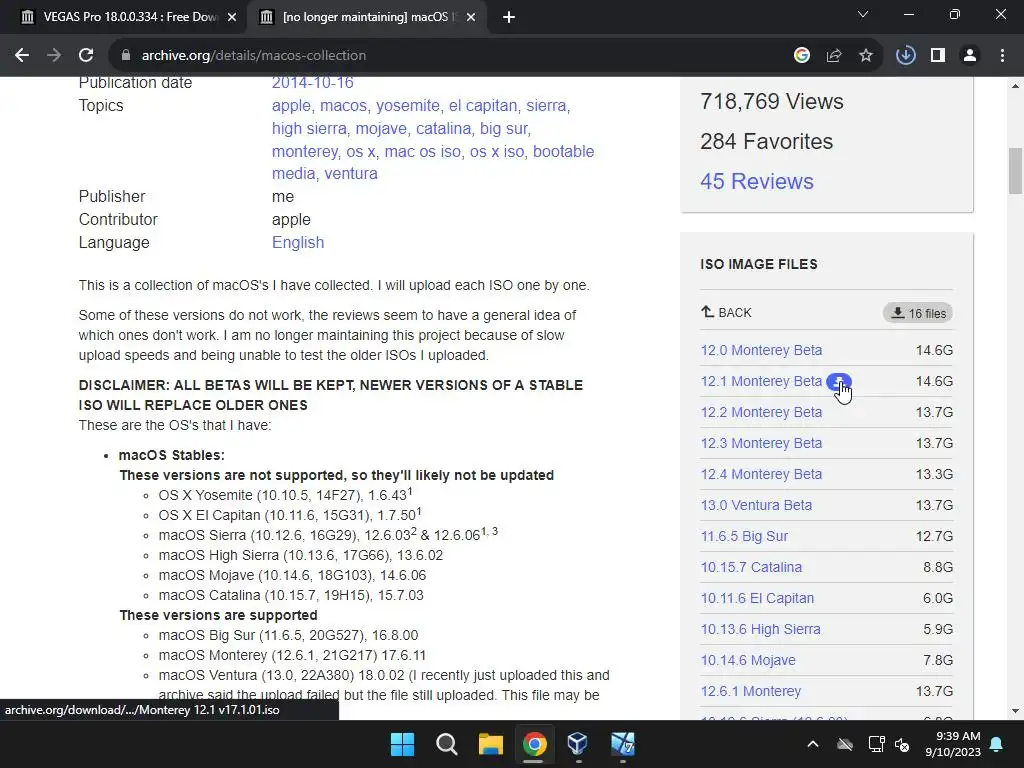Click the English language link
The width and height of the screenshot is (1024, 768).
[x=298, y=242]
